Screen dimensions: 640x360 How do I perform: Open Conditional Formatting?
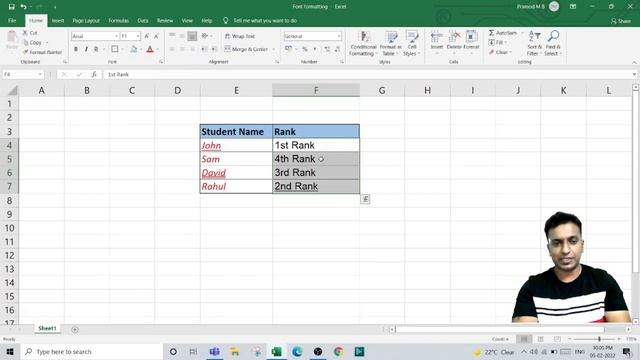(363, 43)
